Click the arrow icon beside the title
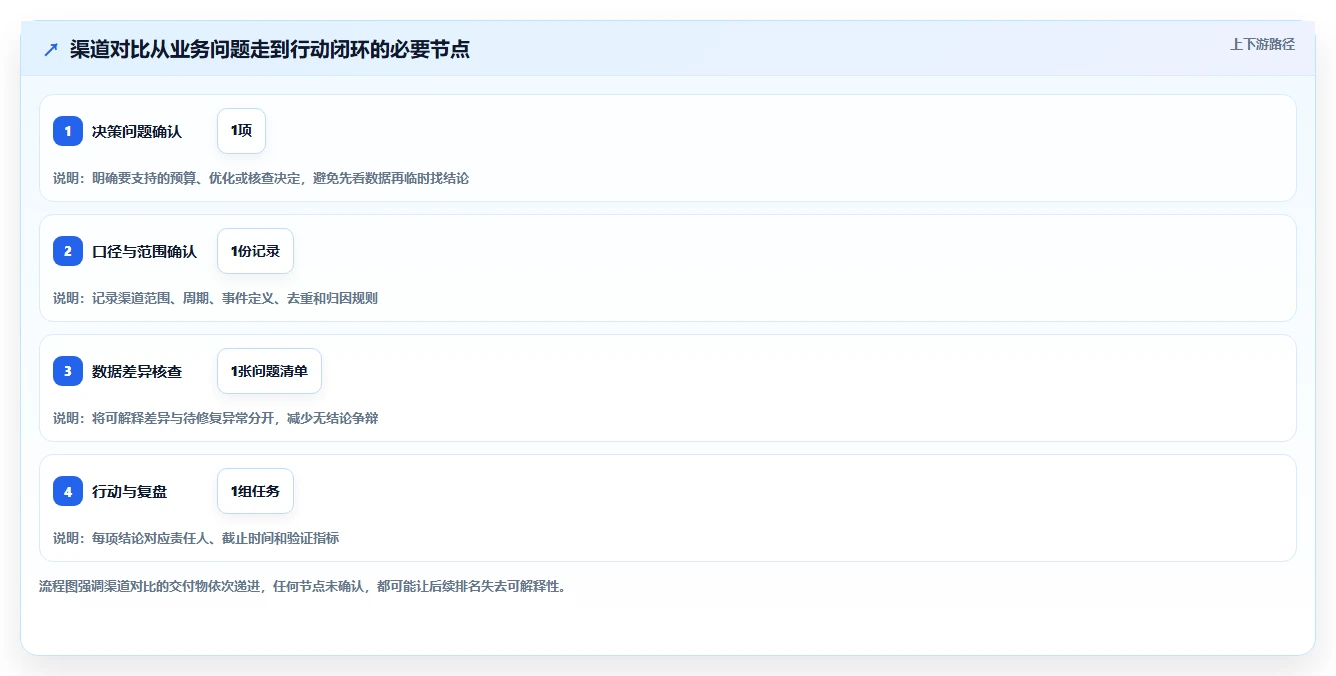This screenshot has height=676, width=1336. click(x=51, y=50)
